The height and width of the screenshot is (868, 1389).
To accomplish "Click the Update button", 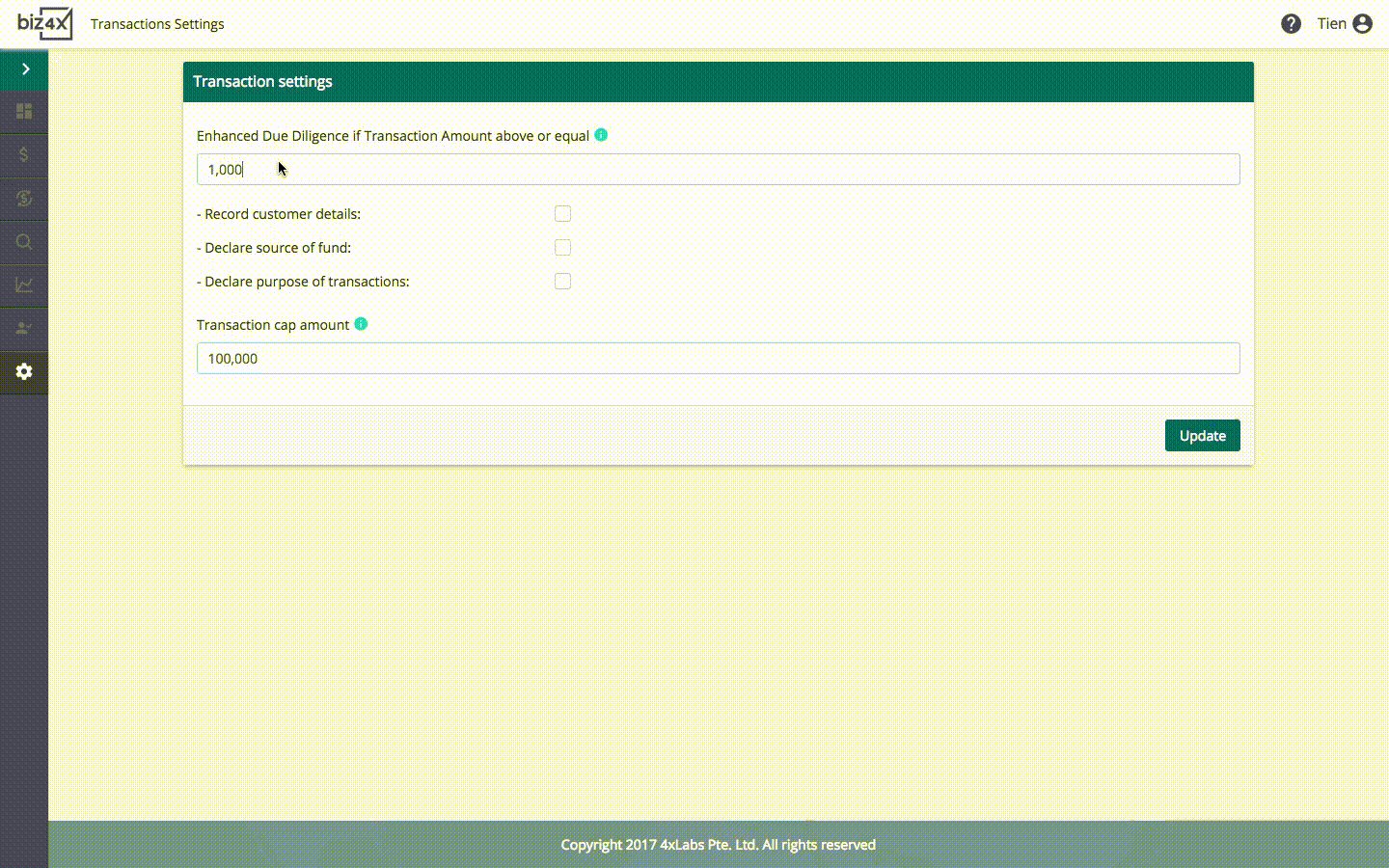I will (x=1202, y=435).
